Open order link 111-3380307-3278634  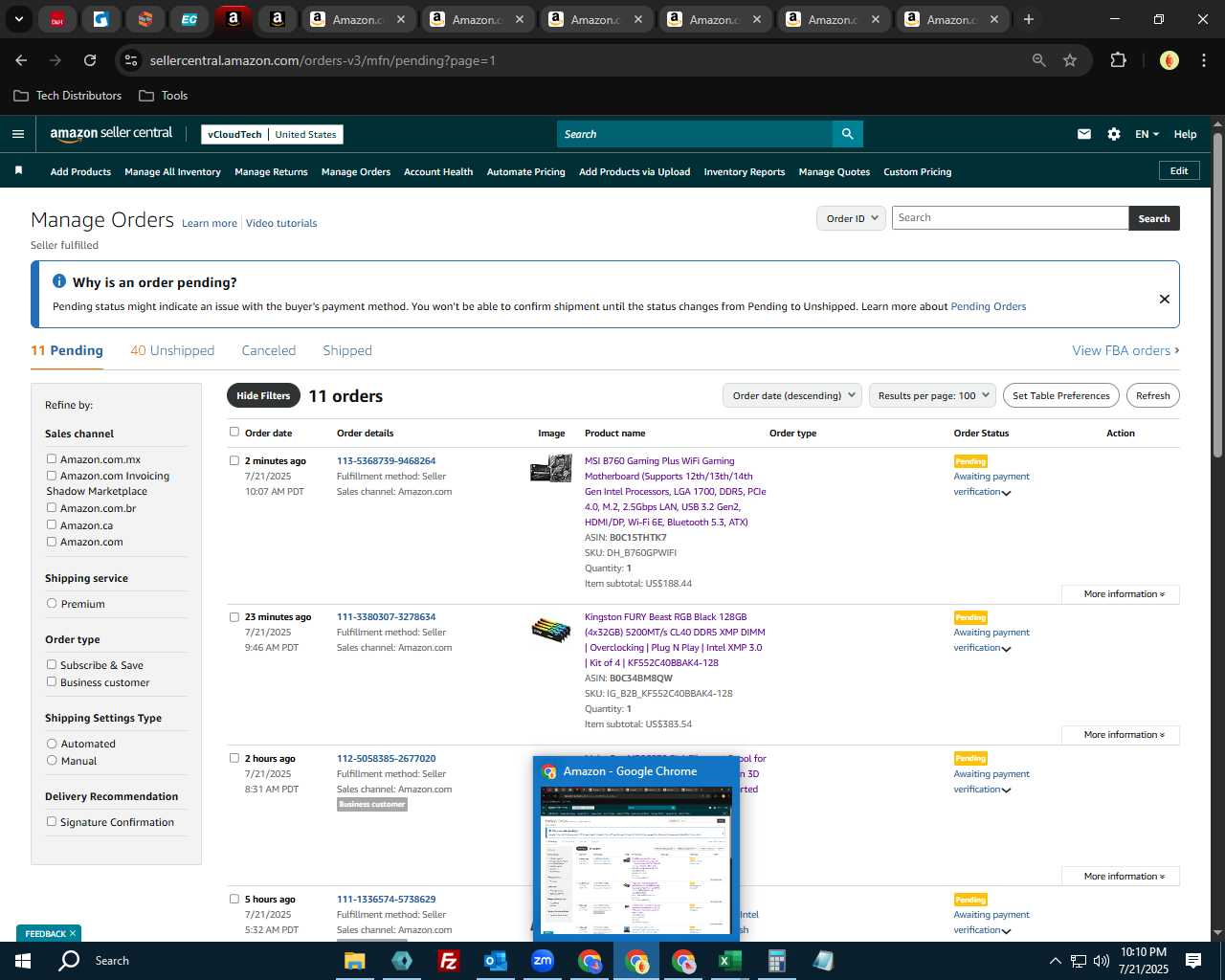[x=386, y=616]
